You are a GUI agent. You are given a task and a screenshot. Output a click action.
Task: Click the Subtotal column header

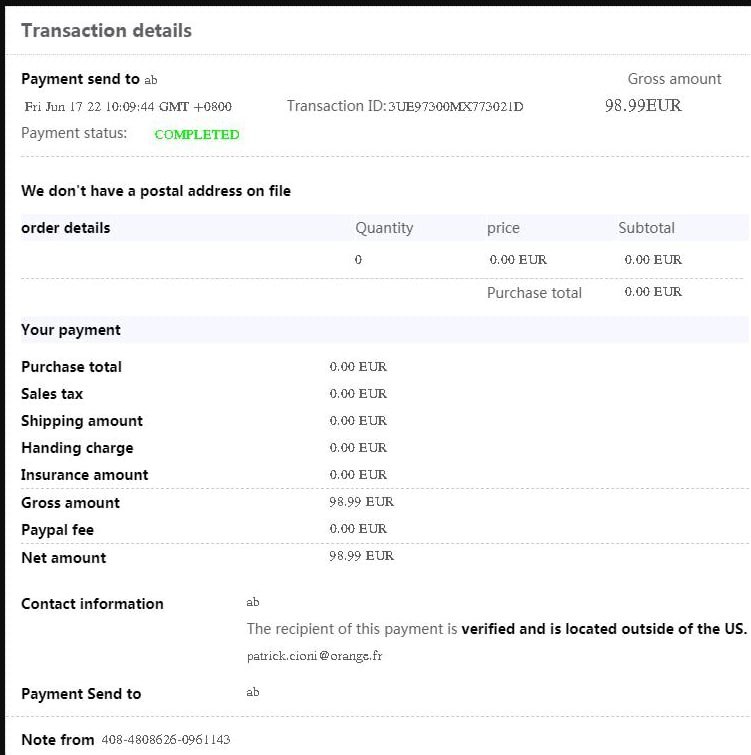(647, 228)
